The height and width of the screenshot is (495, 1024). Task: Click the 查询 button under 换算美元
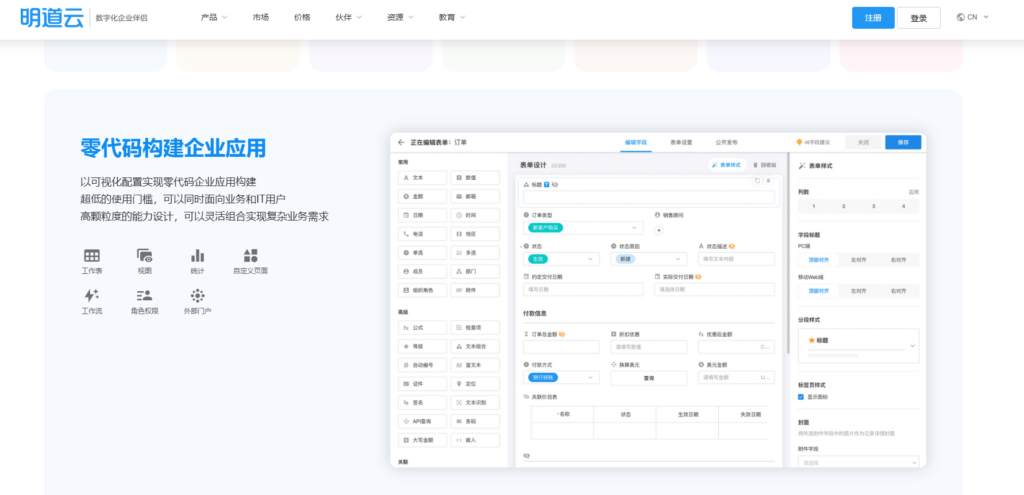[x=648, y=378]
